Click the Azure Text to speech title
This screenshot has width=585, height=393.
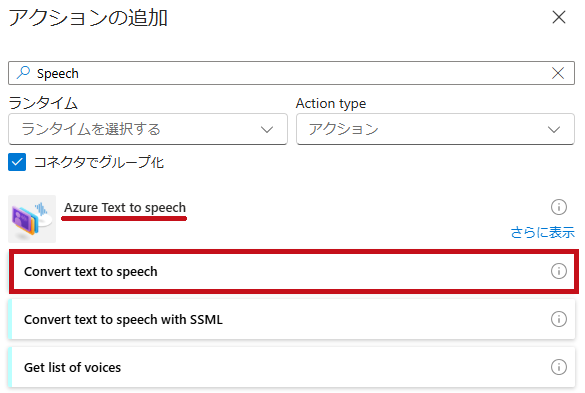tap(125, 208)
